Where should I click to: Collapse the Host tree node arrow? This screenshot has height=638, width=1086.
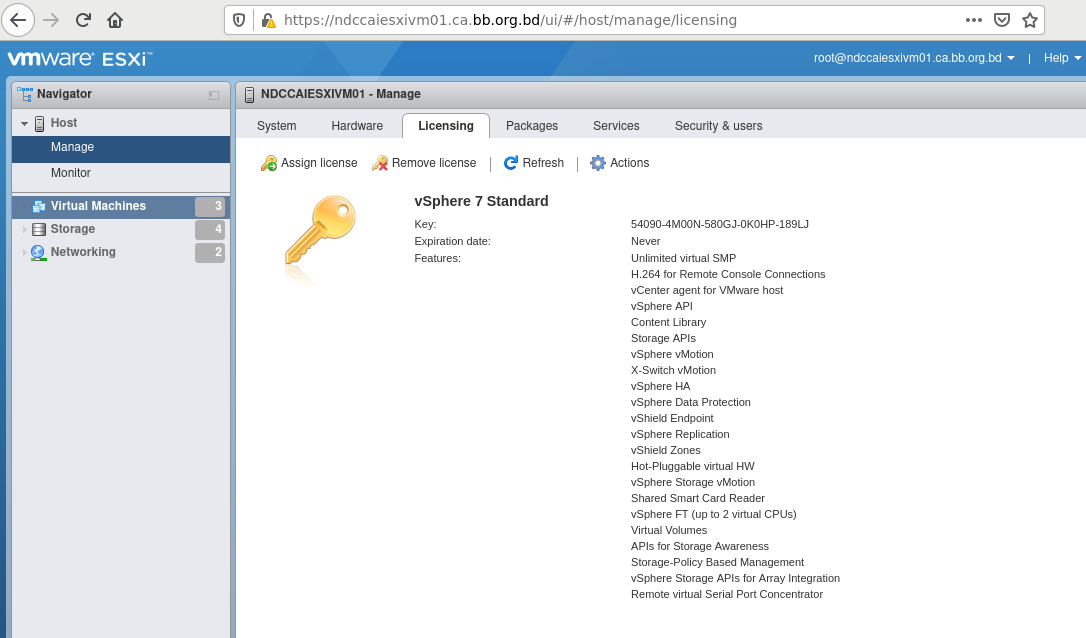(24, 123)
